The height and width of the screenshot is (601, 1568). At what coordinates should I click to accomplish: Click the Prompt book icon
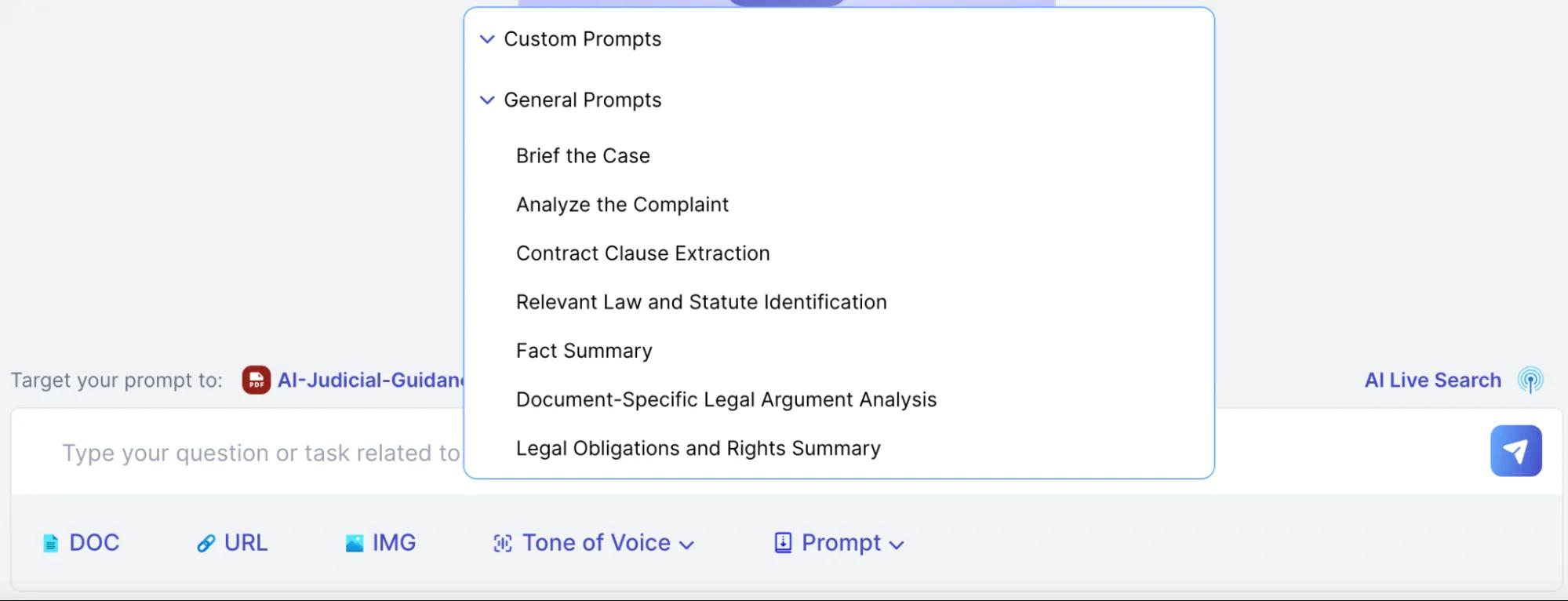[x=783, y=543]
